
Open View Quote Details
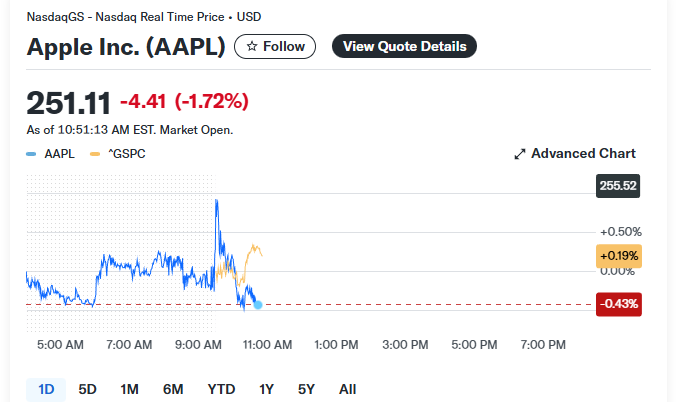click(404, 46)
